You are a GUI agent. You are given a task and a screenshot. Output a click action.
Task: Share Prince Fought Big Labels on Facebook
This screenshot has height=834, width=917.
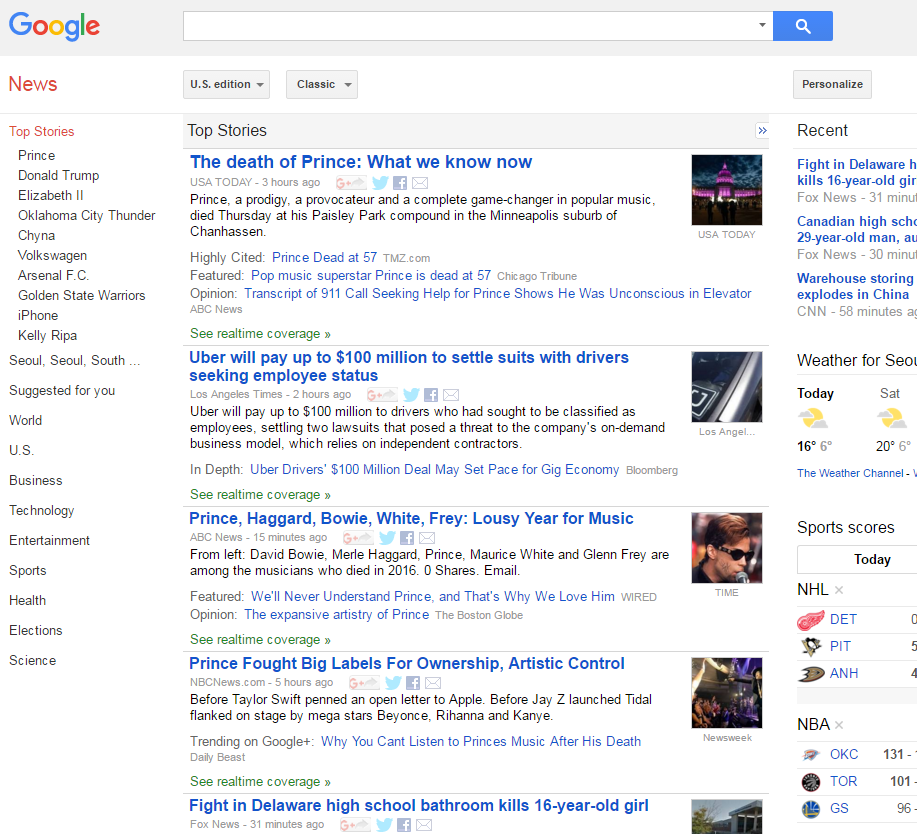(413, 683)
